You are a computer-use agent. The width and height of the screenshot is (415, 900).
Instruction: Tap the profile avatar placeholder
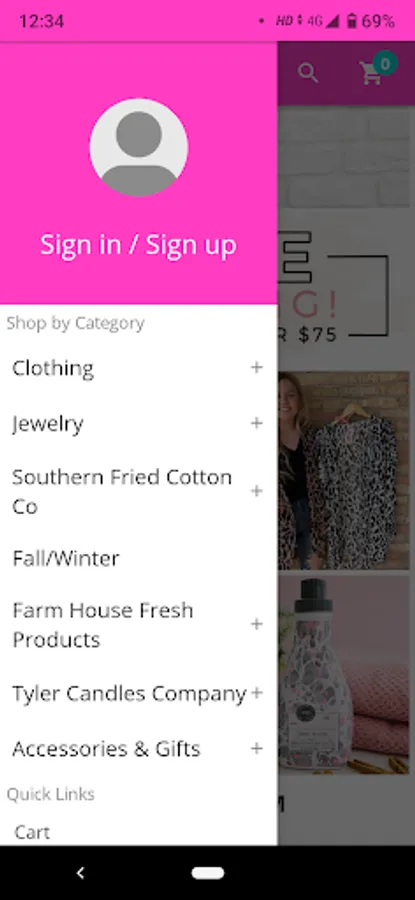(138, 148)
